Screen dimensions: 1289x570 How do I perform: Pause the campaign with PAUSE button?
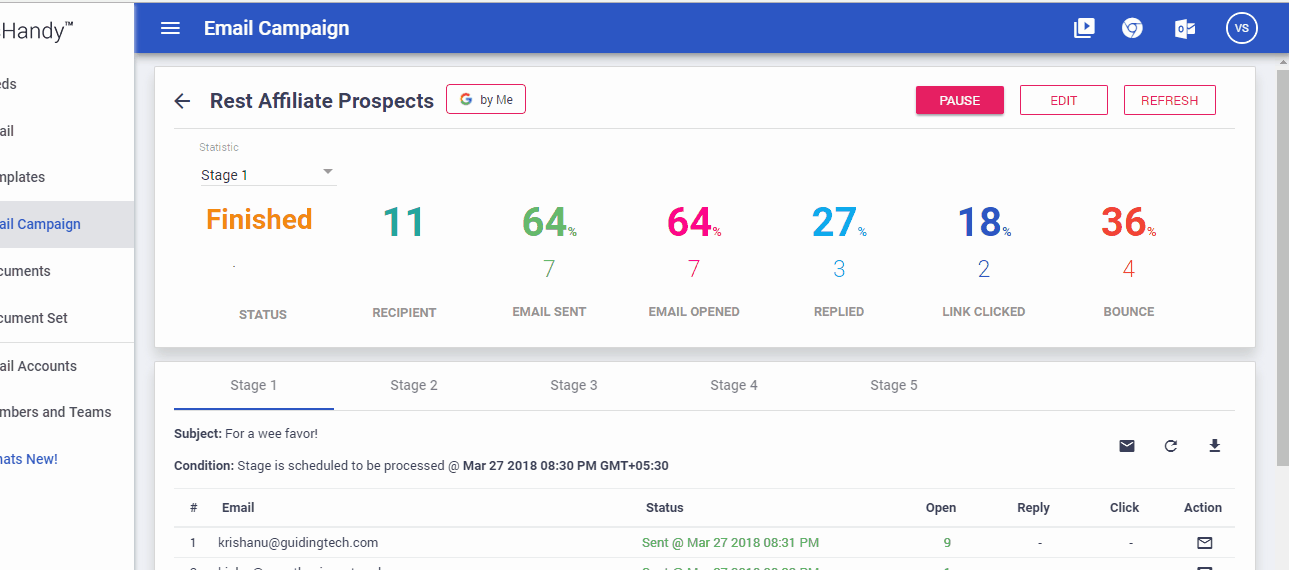960,100
